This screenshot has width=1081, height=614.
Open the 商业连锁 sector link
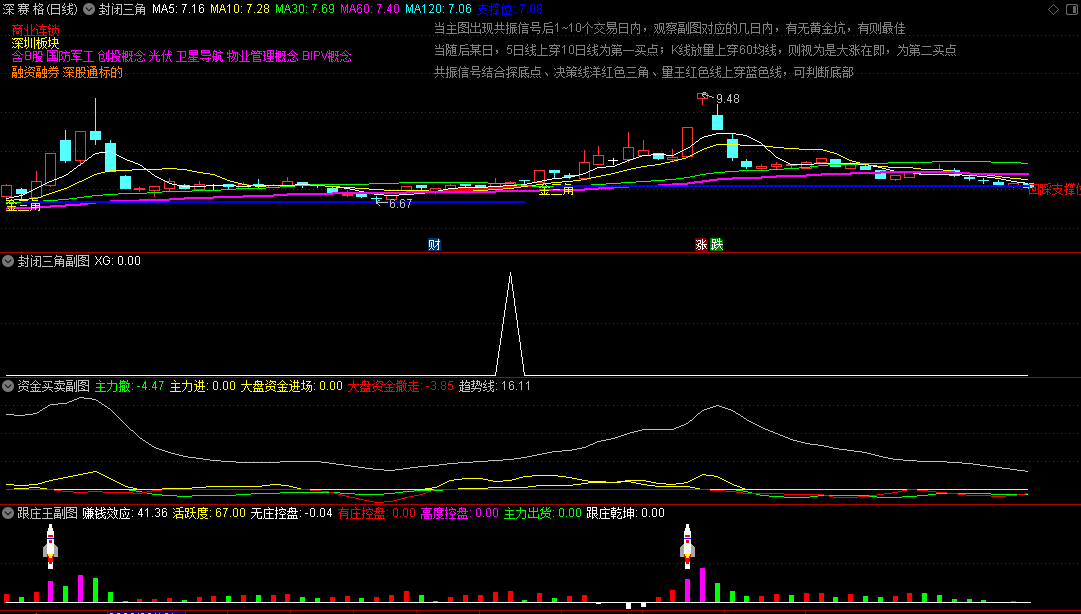(36, 30)
